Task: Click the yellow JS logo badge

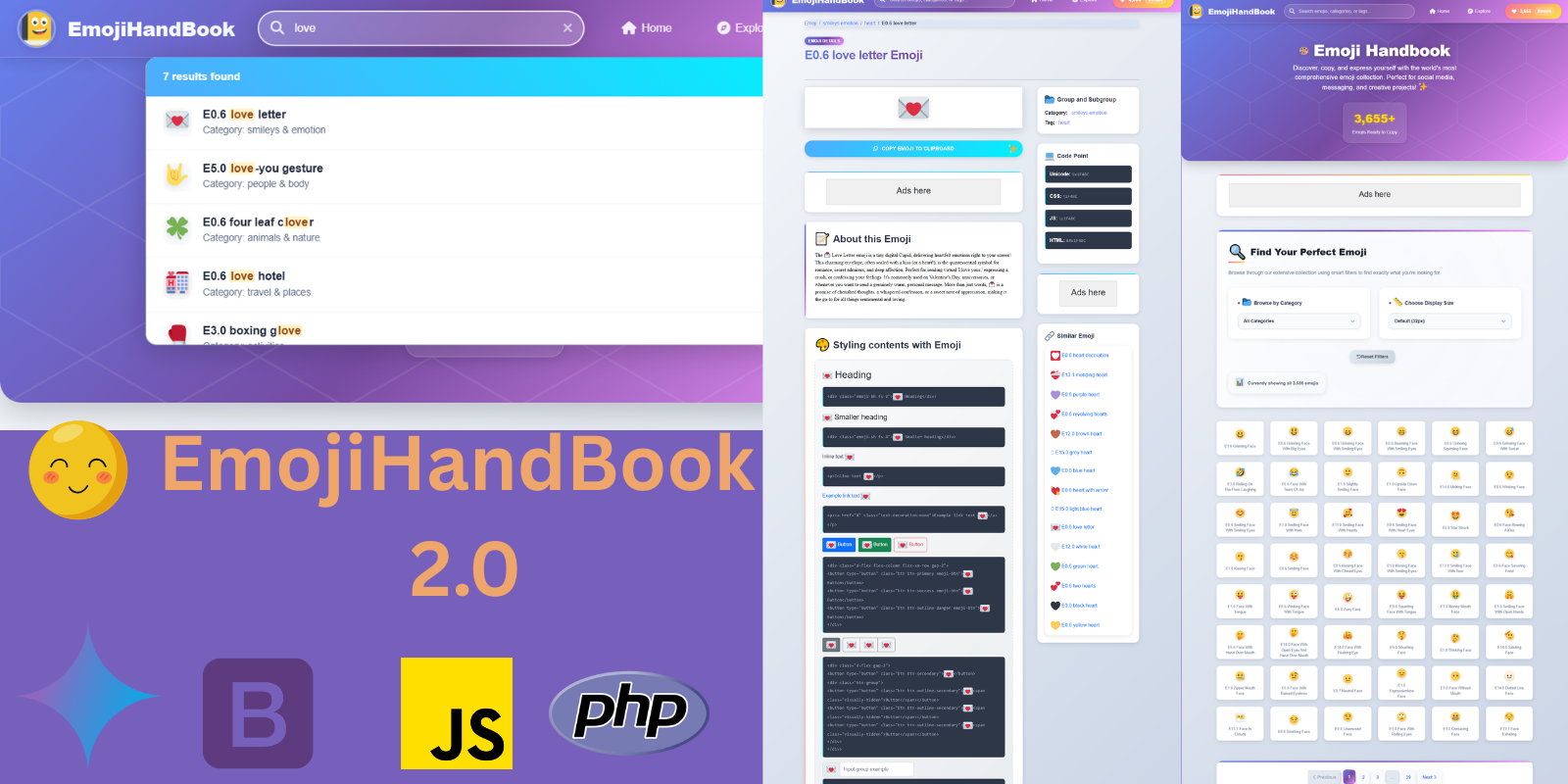Action: point(457,712)
